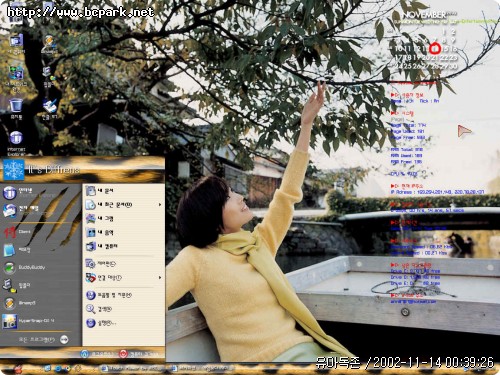Click the snowflake user picture in Start menu header
This screenshot has width=500, height=375.
pos(14,170)
